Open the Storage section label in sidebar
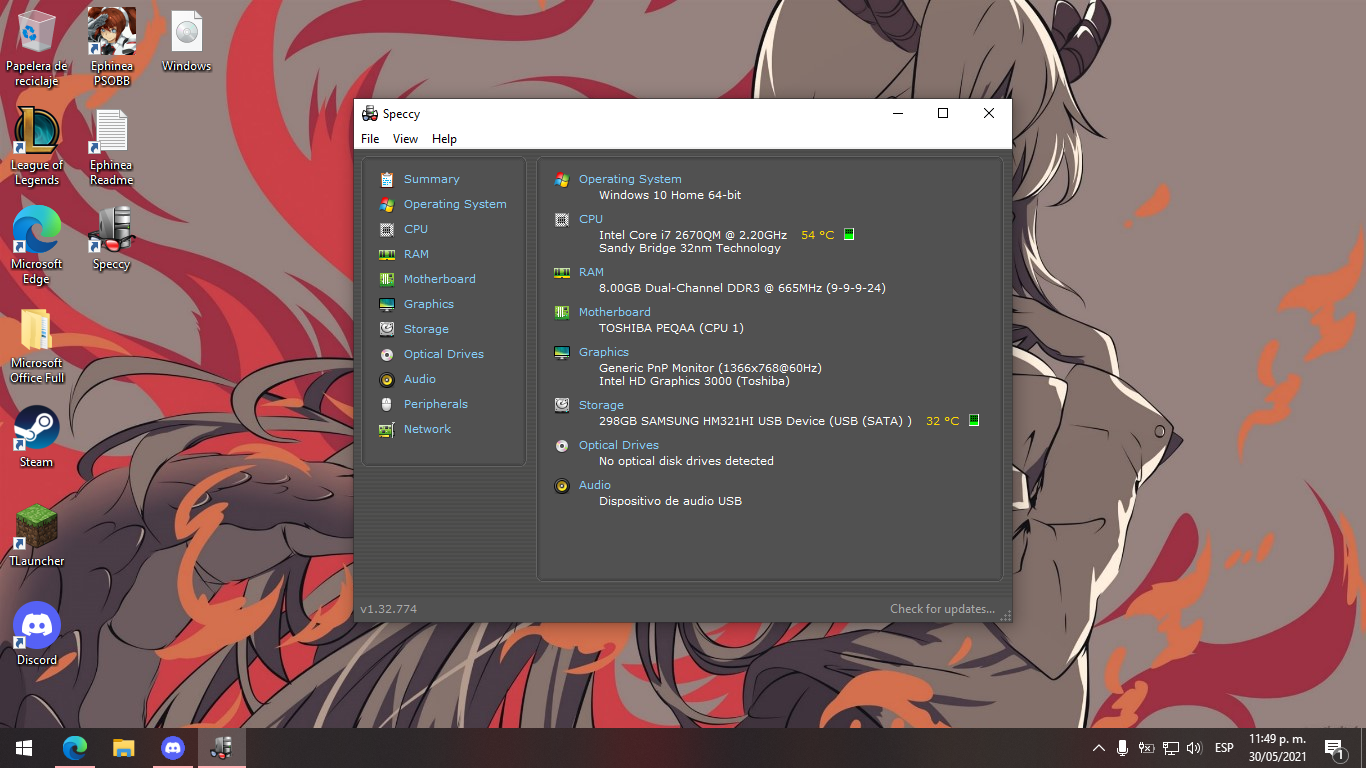Screen dimensions: 1366x768 click(426, 329)
